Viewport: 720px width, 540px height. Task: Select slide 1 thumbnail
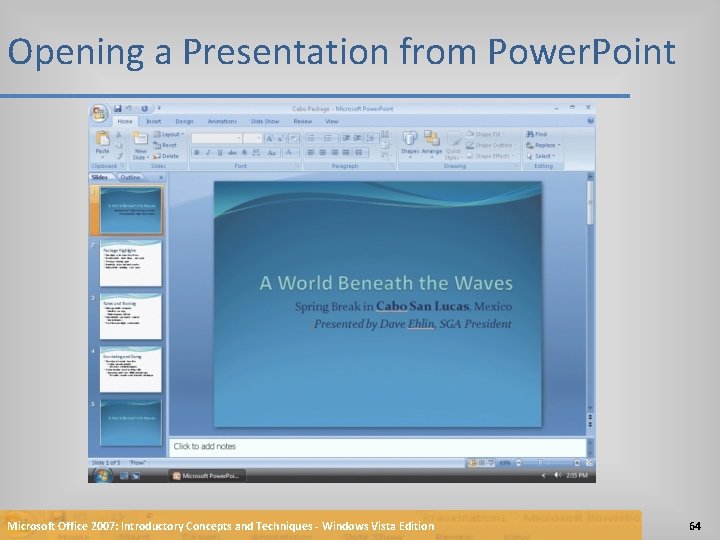pyautogui.click(x=131, y=210)
